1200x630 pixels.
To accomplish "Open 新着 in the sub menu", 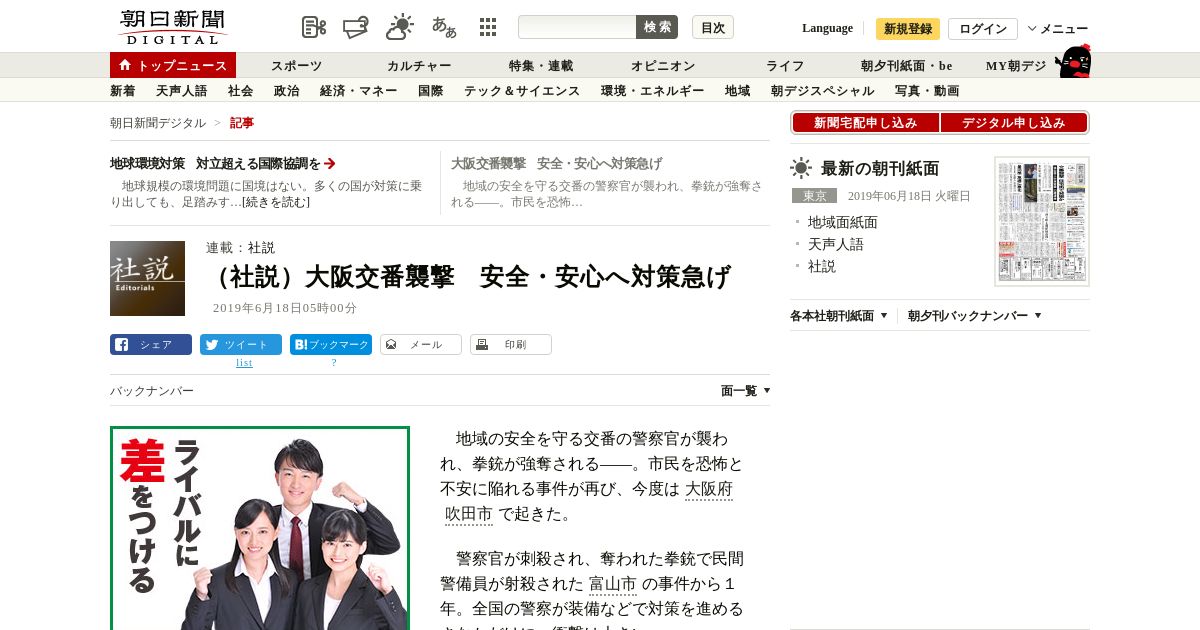I will 123,91.
